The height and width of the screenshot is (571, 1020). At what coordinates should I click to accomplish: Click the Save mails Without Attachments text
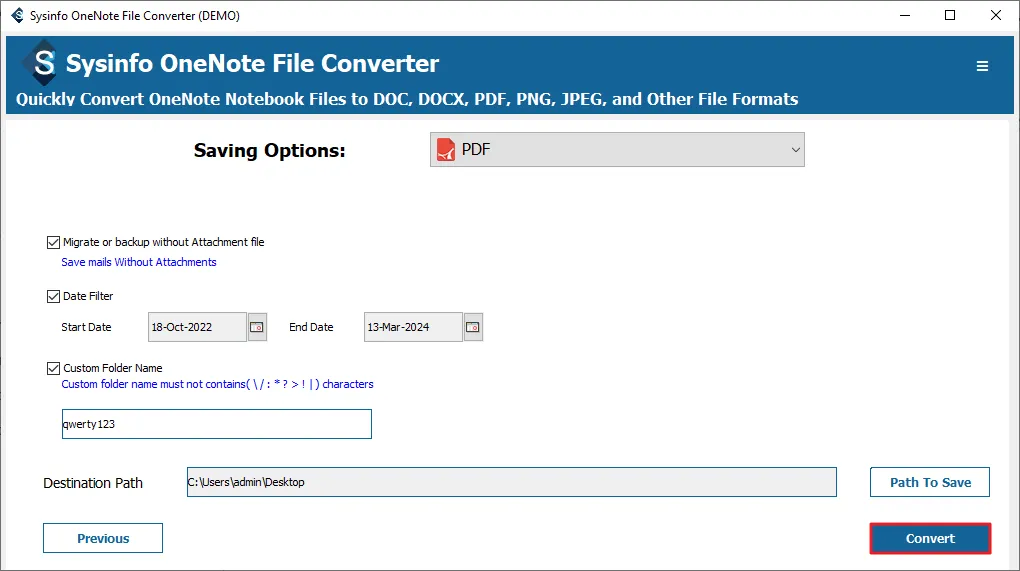[x=139, y=262]
